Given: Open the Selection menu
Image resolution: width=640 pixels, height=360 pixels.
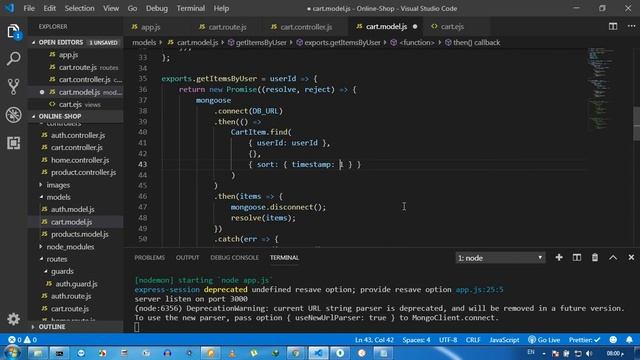Looking at the screenshot, I should tap(79, 8).
